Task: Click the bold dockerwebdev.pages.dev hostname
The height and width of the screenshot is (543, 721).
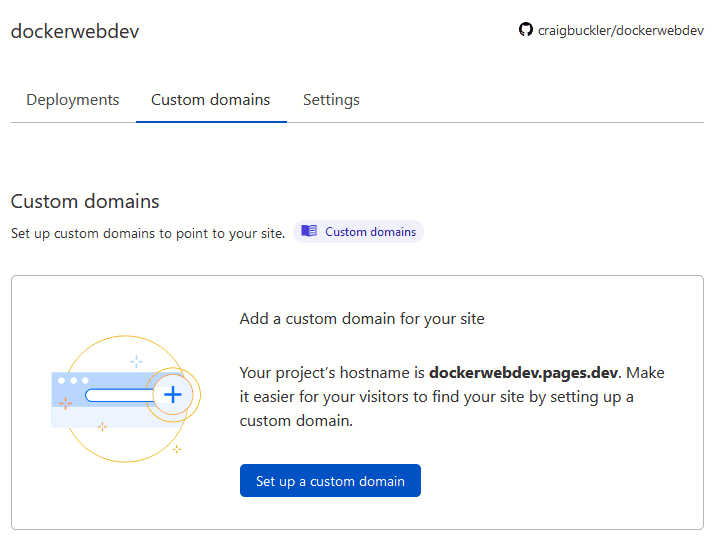Action: [524, 373]
